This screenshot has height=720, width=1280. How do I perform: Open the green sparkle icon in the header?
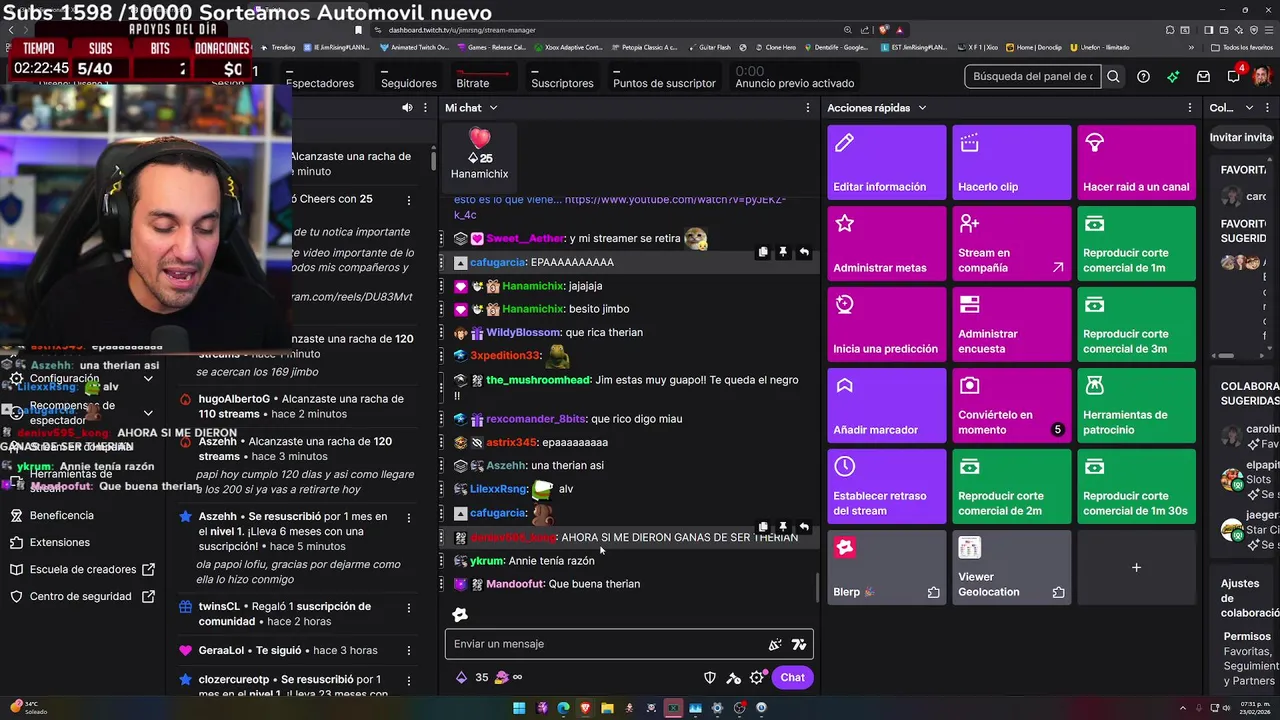coord(1173,76)
